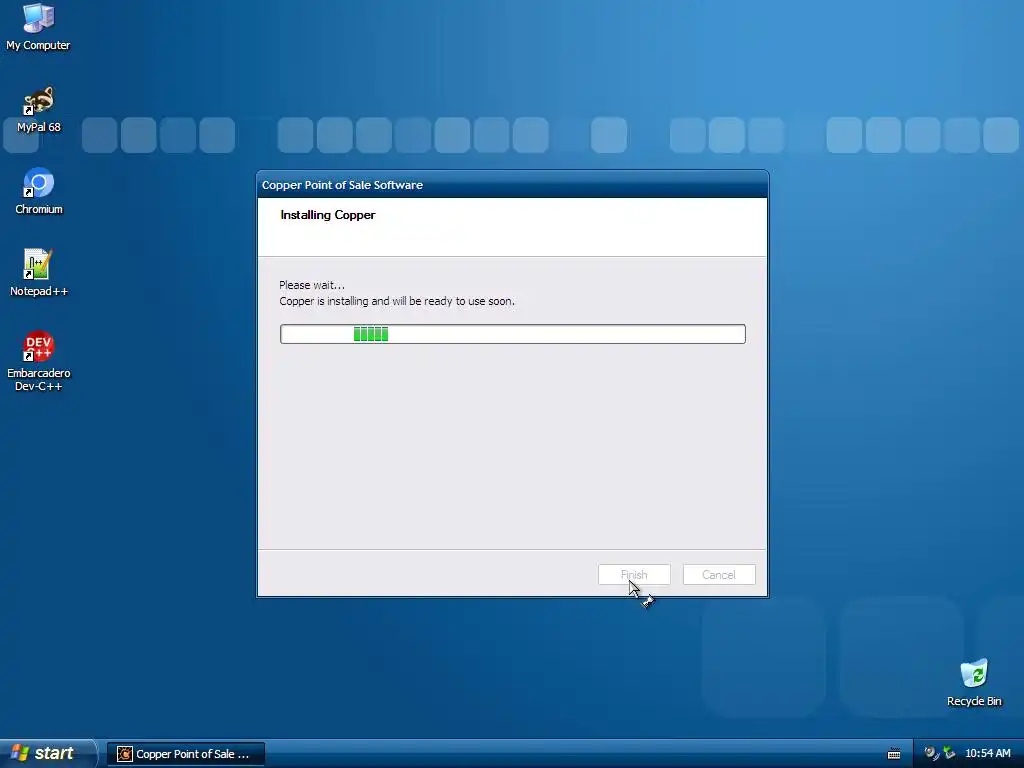Click the Finish button in installer
This screenshot has width=1024, height=768.
pyautogui.click(x=634, y=575)
